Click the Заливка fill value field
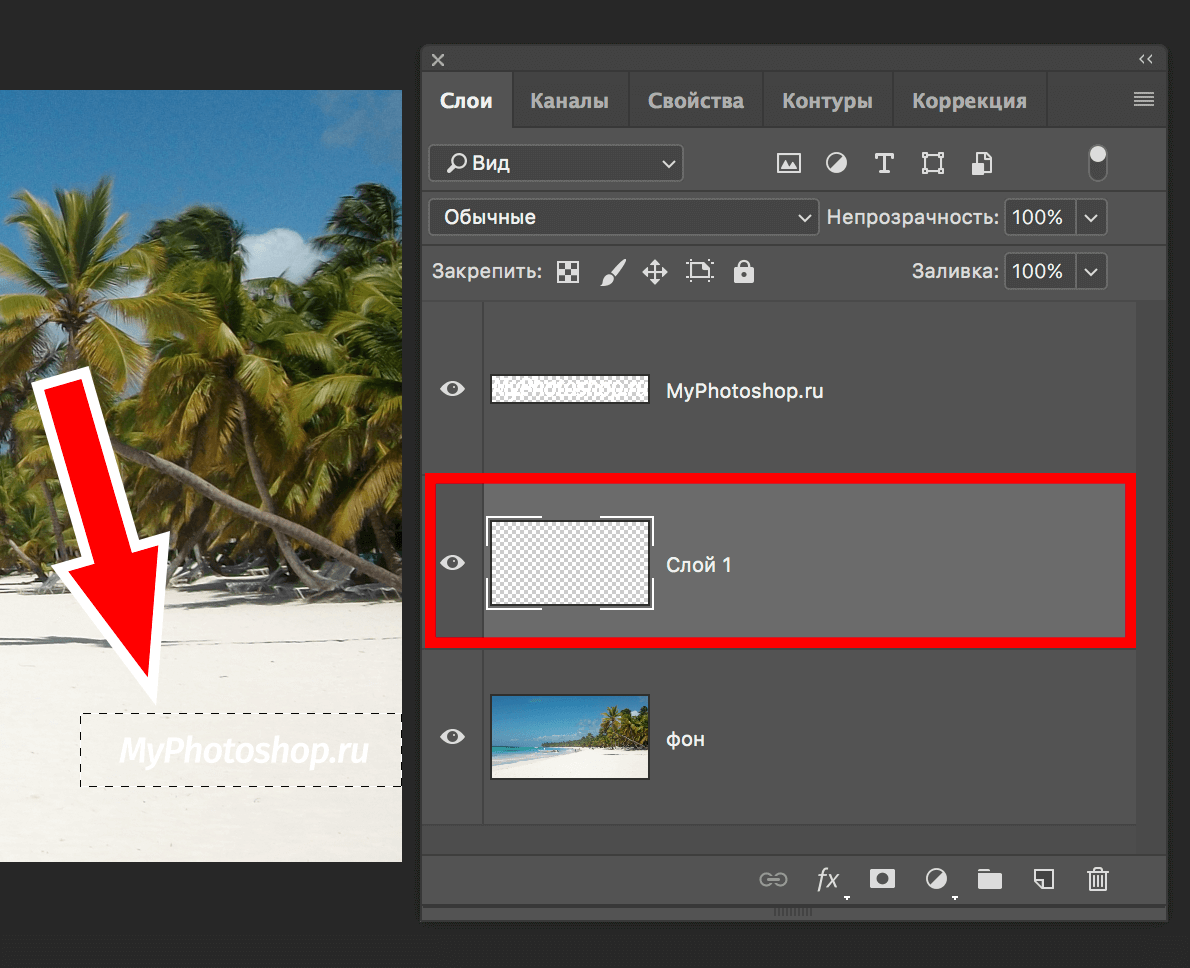This screenshot has height=968, width=1190. point(1038,271)
